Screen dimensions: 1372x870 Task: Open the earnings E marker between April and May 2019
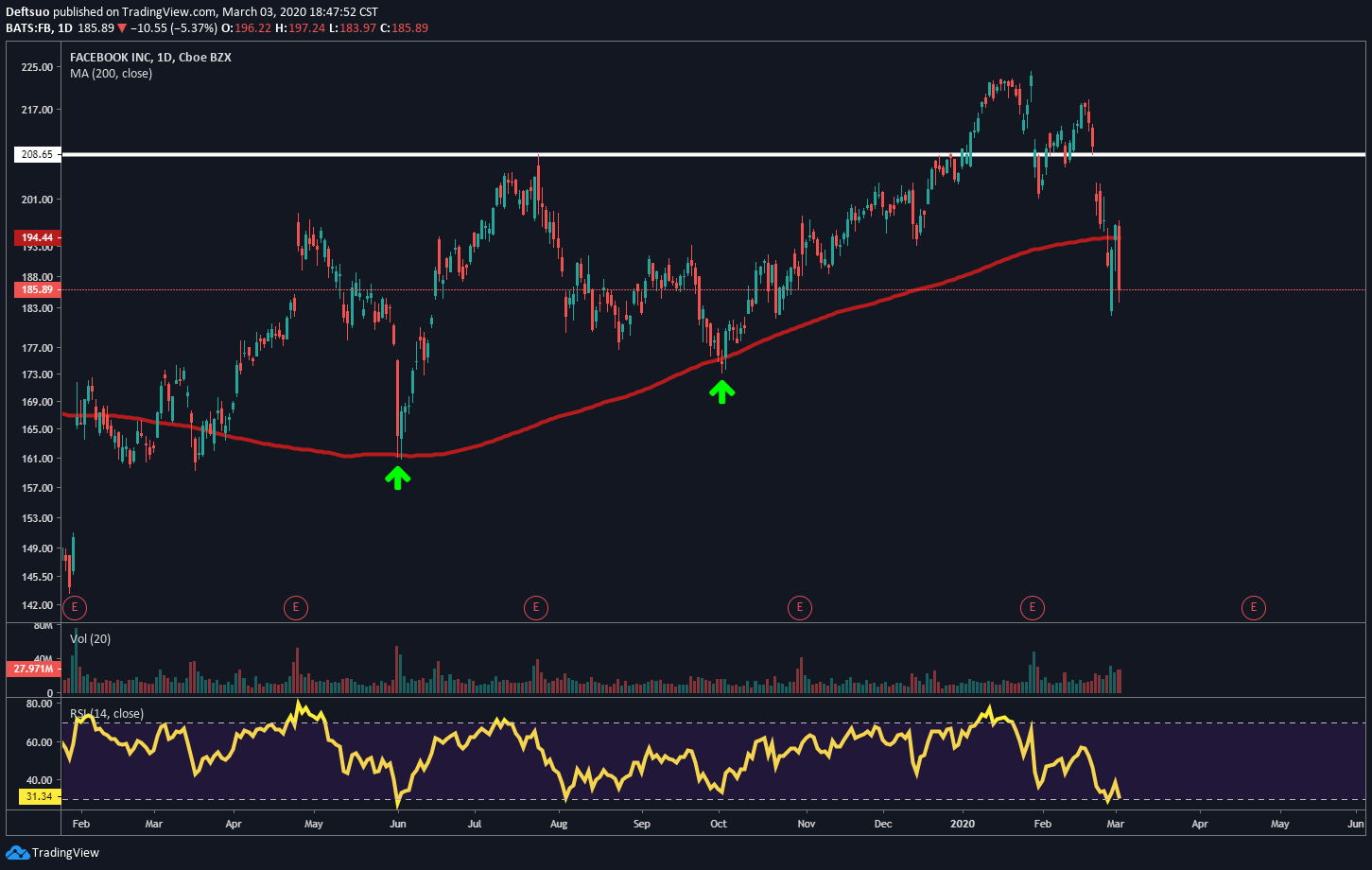296,607
